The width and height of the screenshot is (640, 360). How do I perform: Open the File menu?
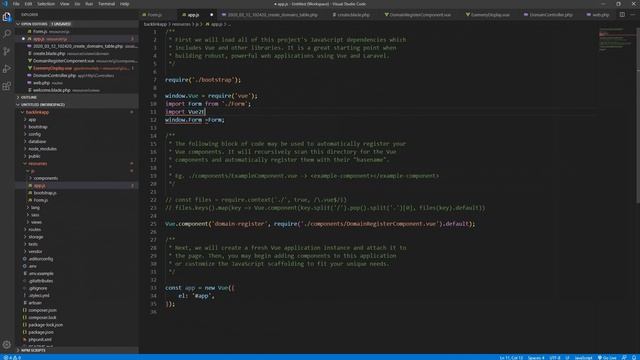[x=16, y=4]
